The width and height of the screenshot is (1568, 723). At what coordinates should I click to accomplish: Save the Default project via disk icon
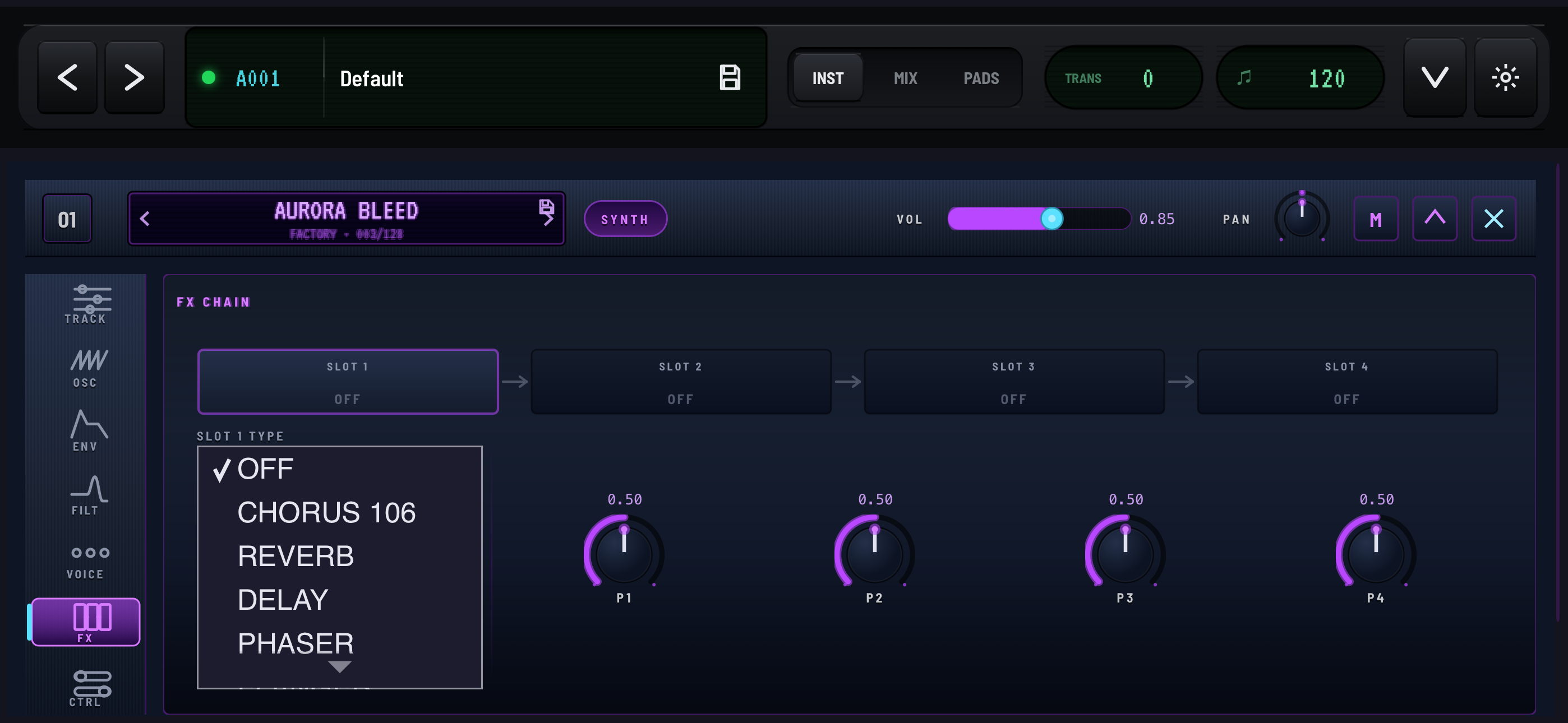point(729,78)
